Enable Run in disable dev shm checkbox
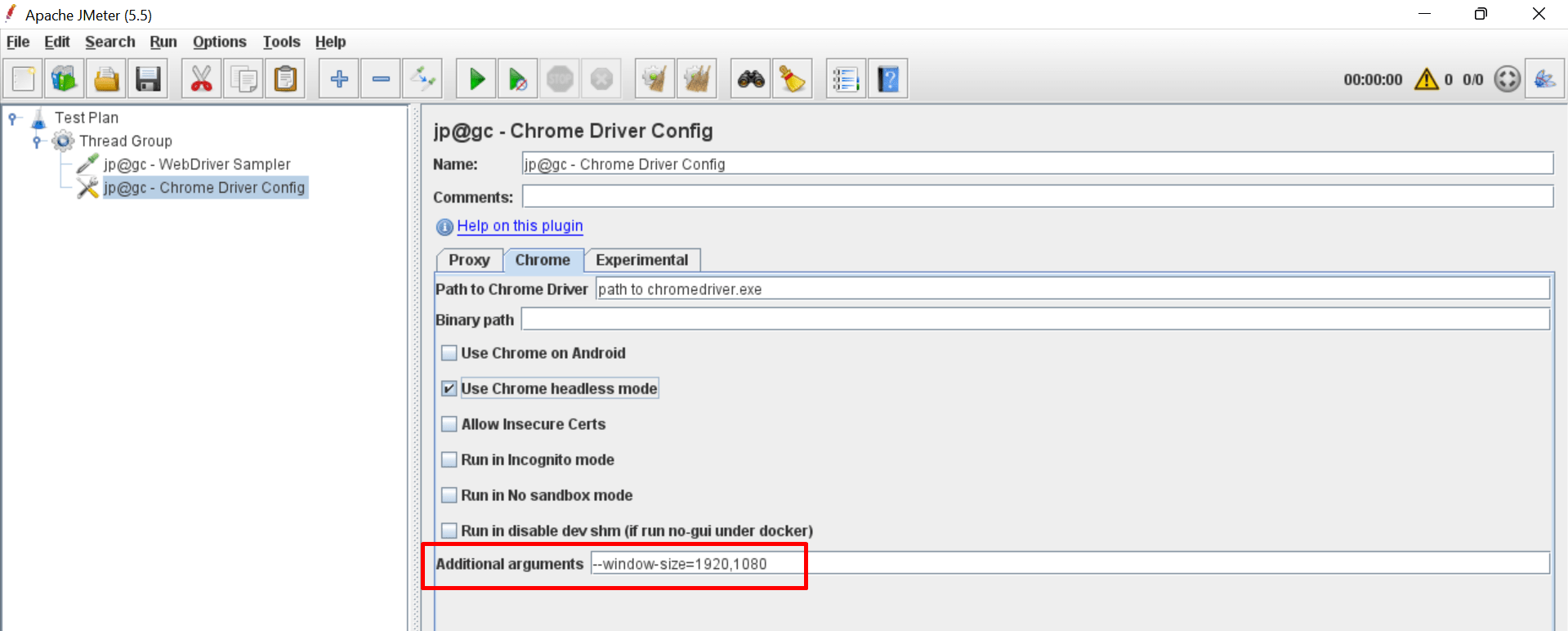This screenshot has width=1568, height=631. pyautogui.click(x=449, y=530)
